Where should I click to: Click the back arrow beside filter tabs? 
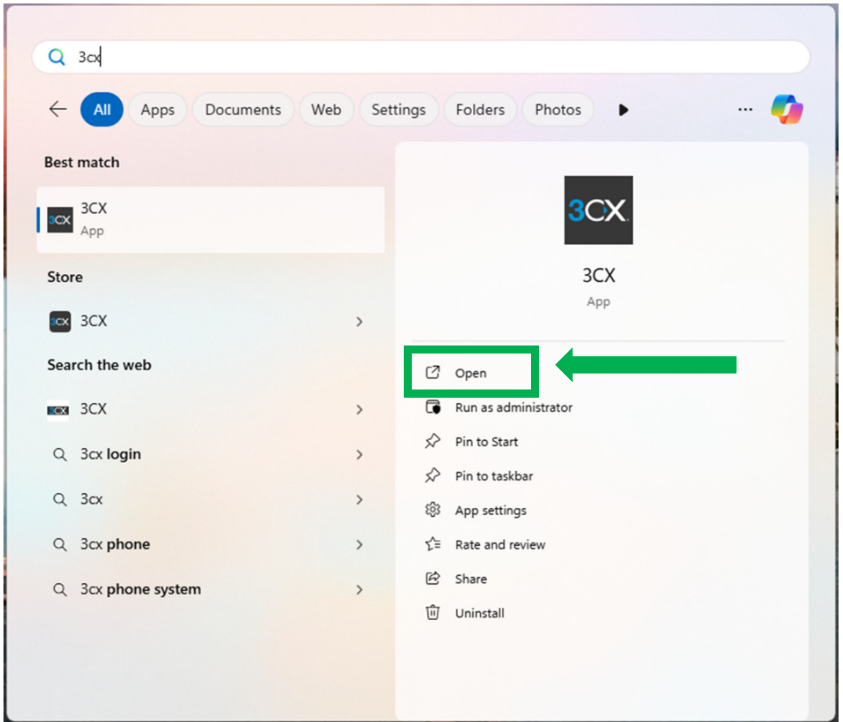58,110
